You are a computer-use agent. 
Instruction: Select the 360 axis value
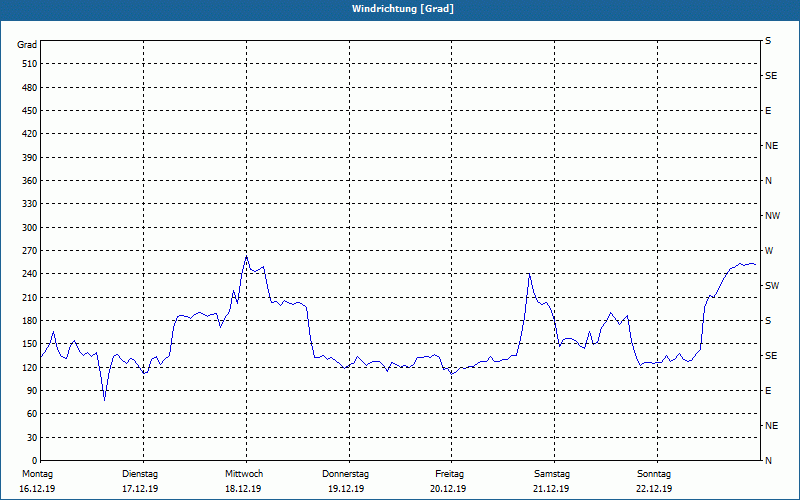click(x=30, y=181)
